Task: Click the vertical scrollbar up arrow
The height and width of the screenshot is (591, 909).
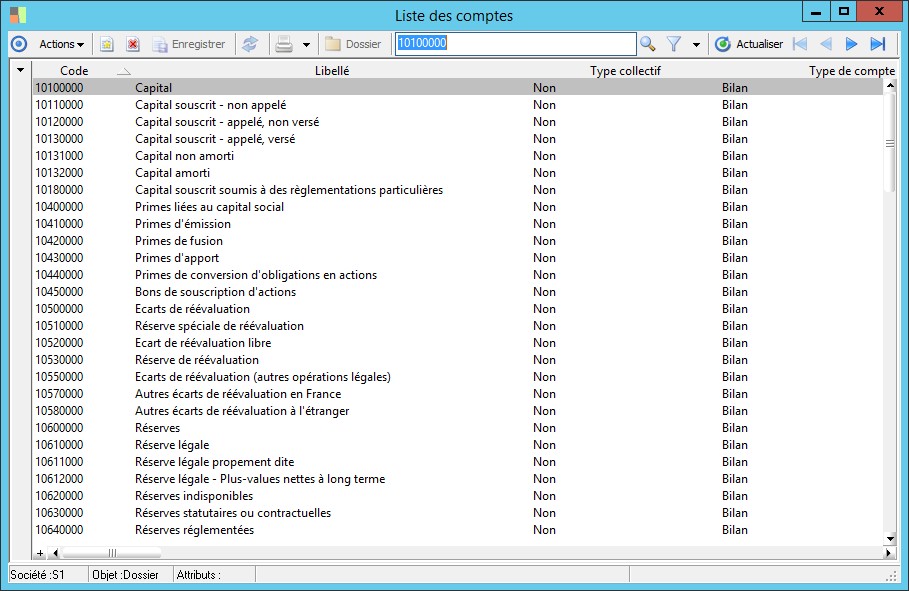Action: point(890,85)
